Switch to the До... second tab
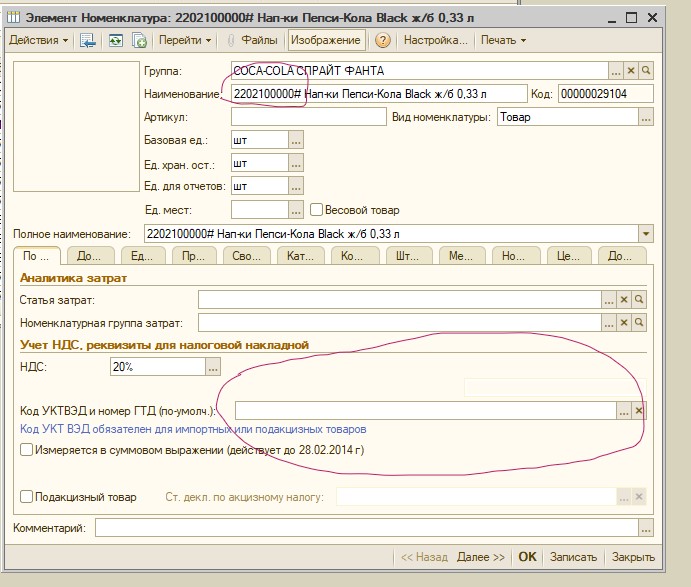The image size is (691, 587). [x=89, y=256]
